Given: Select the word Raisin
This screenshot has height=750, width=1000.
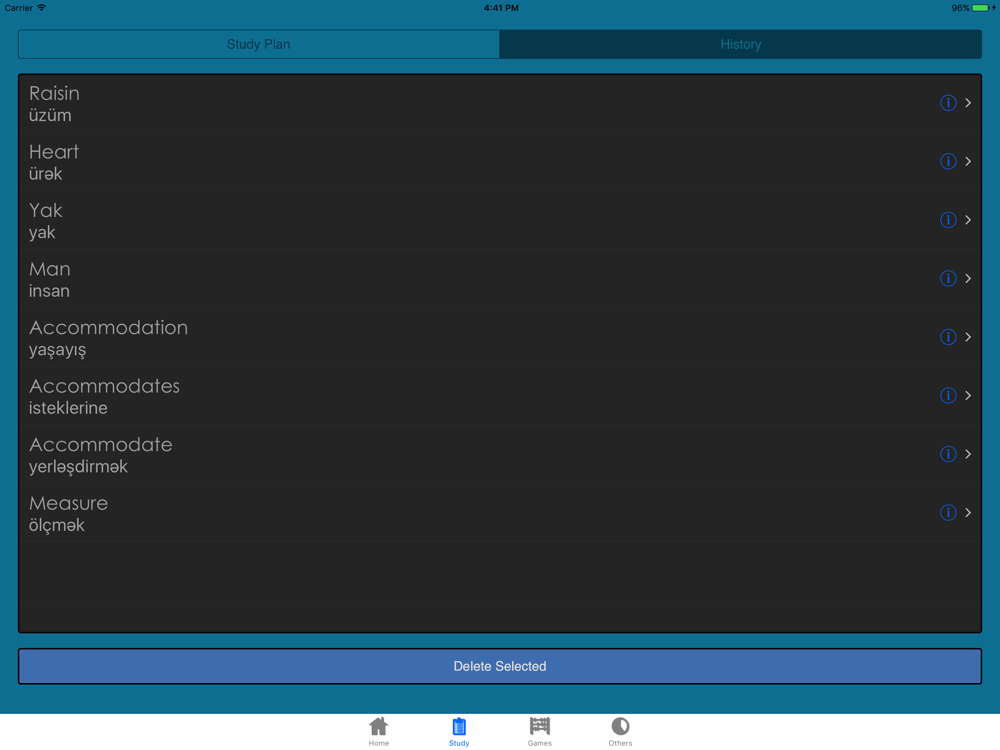Looking at the screenshot, I should pos(54,94).
